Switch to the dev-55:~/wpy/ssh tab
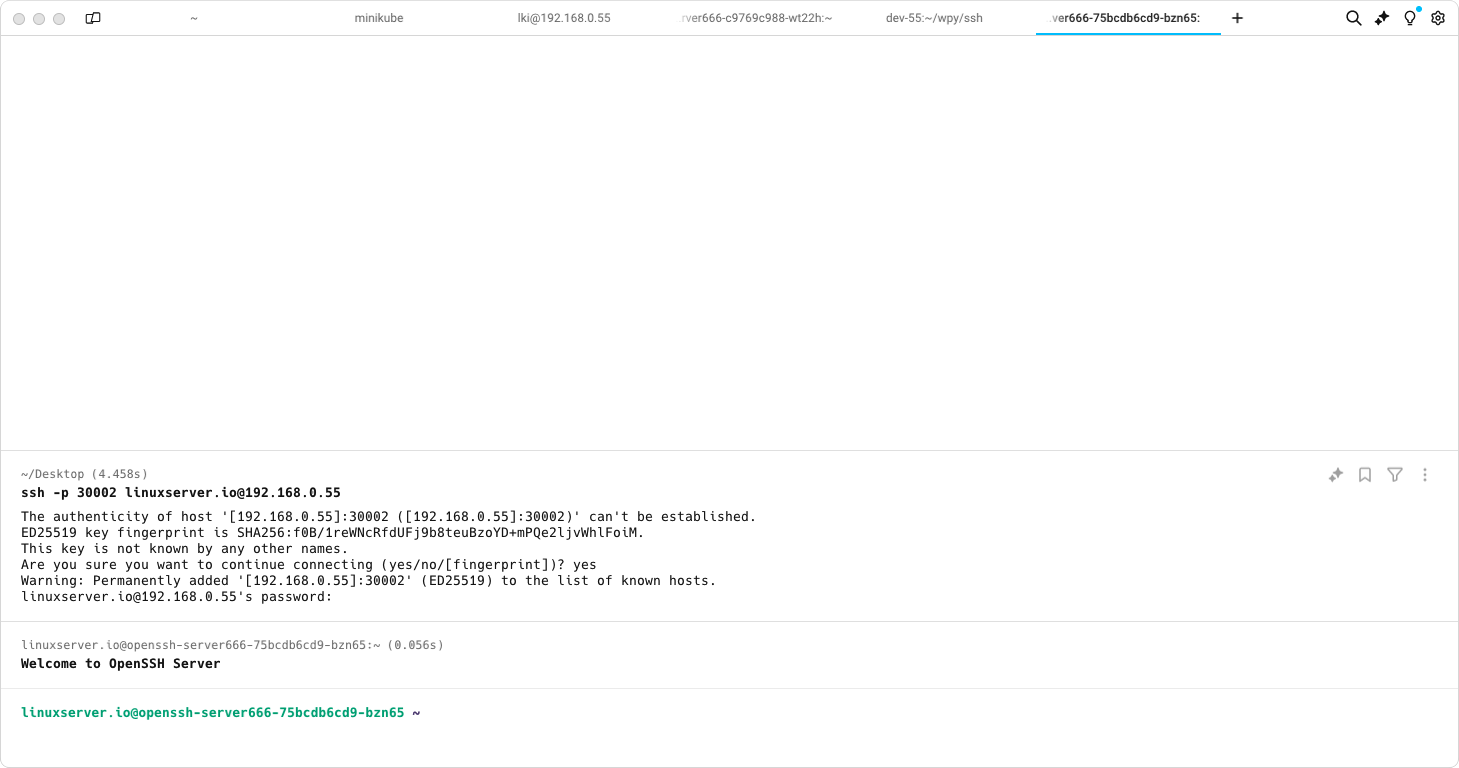 (934, 18)
